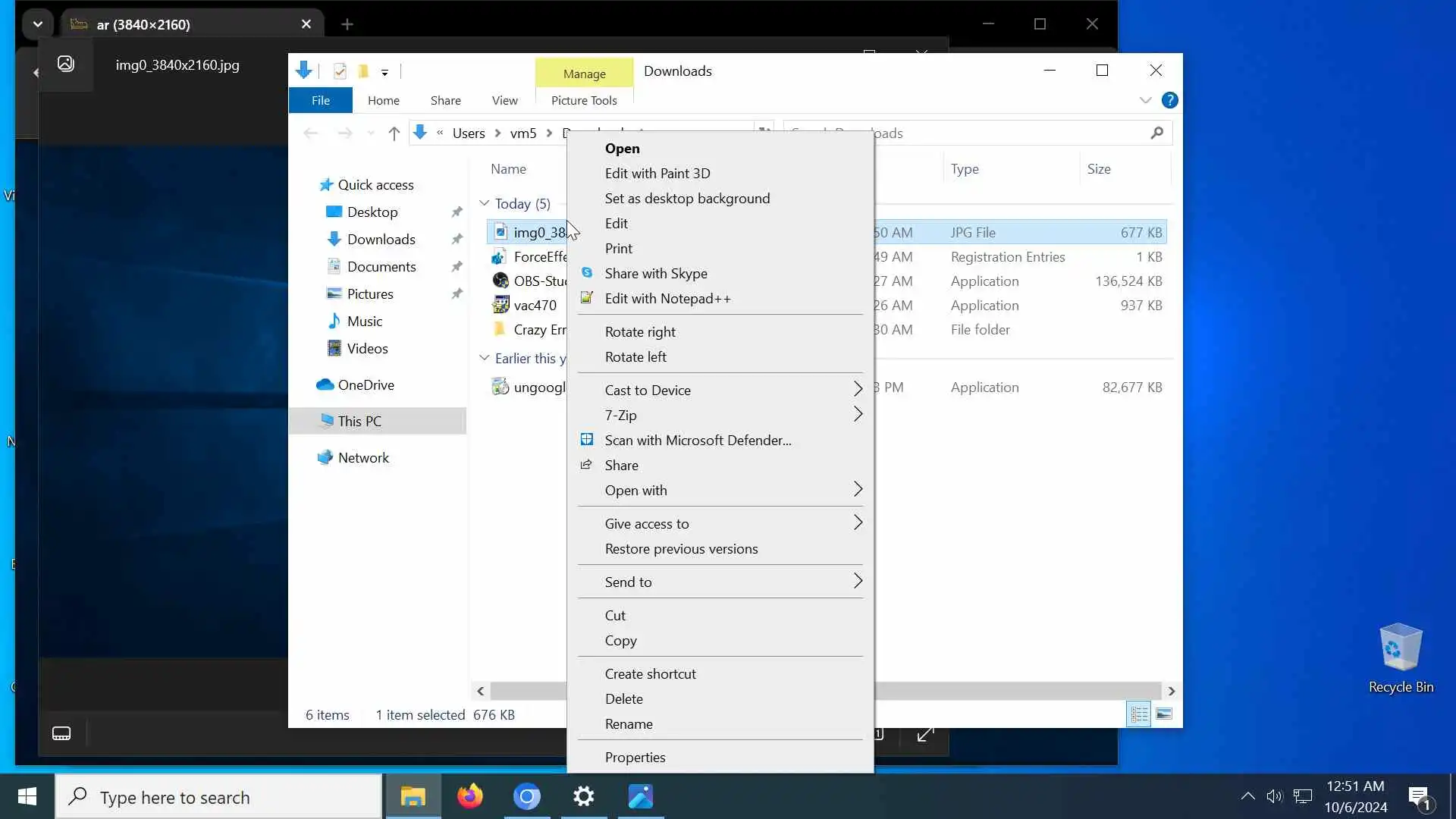Open the Explorer help icon
1456x819 pixels.
(x=1169, y=100)
